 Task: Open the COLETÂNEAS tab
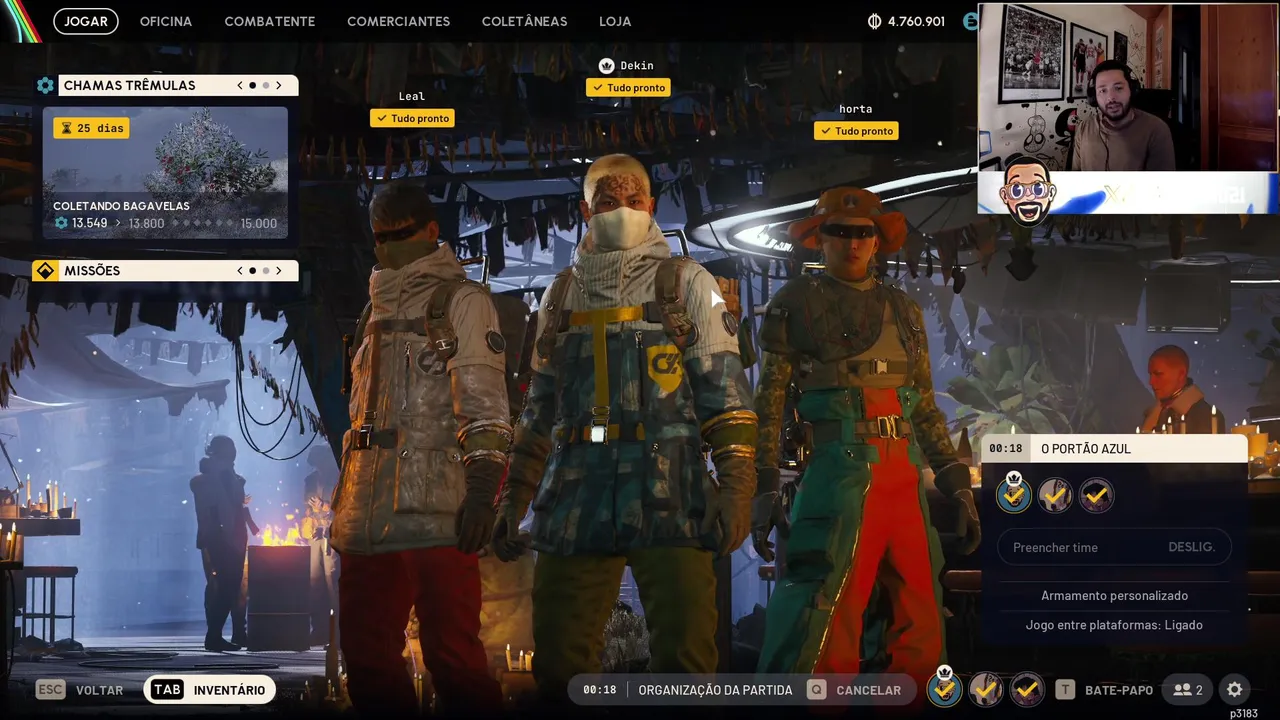coord(524,21)
